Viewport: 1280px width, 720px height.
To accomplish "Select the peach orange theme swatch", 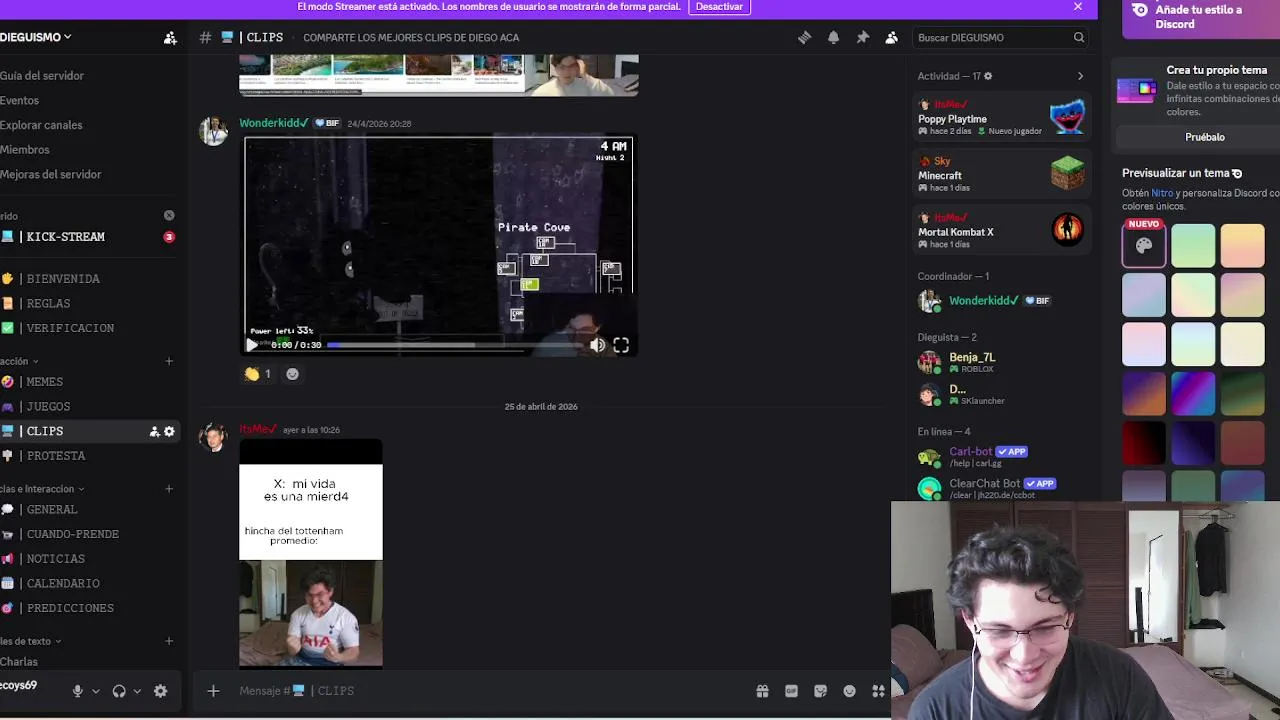I will point(1242,245).
